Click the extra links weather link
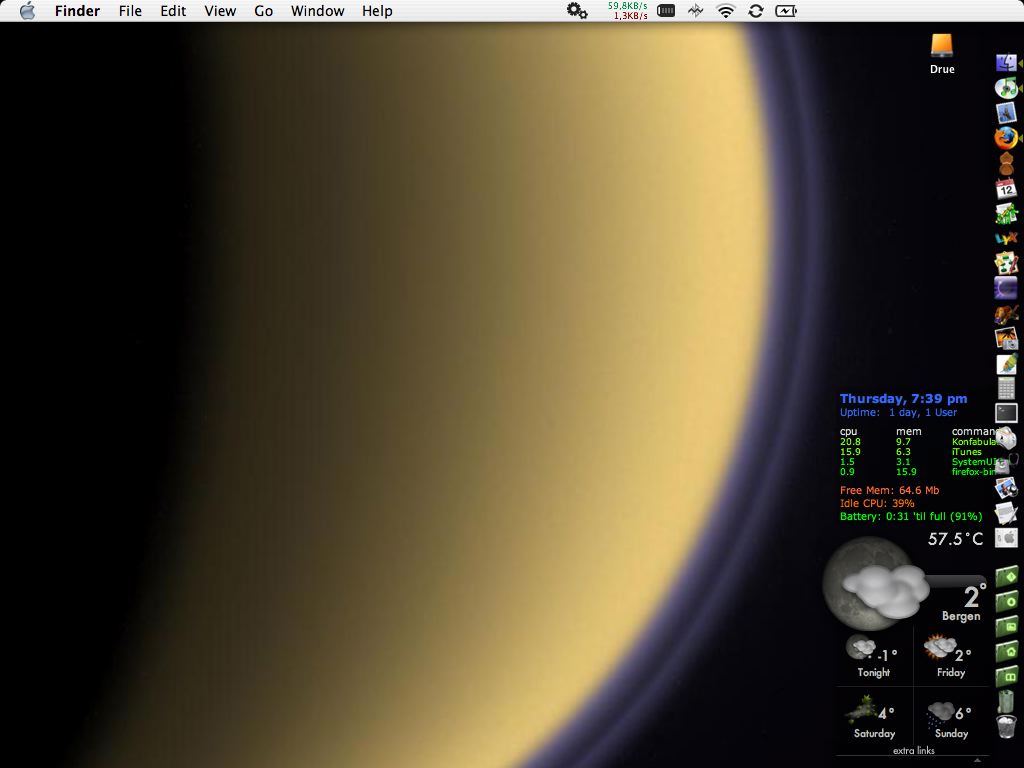 pos(913,750)
